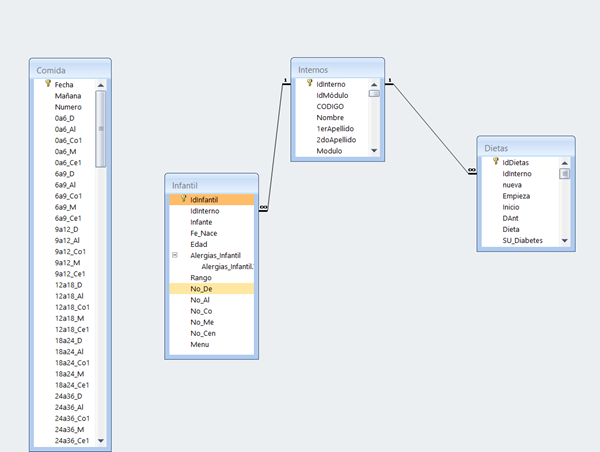Select the Infantil table title bar
This screenshot has height=452, width=600.
[x=211, y=185]
